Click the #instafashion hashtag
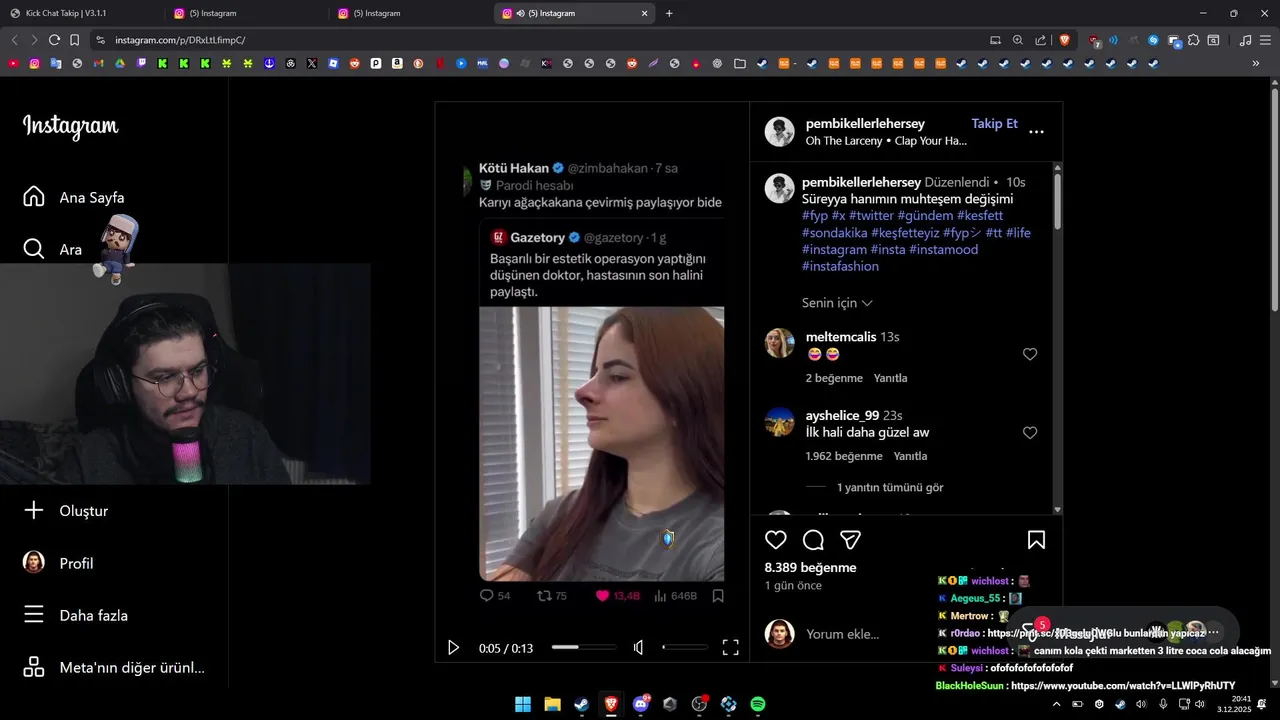Image resolution: width=1280 pixels, height=720 pixels. click(840, 267)
